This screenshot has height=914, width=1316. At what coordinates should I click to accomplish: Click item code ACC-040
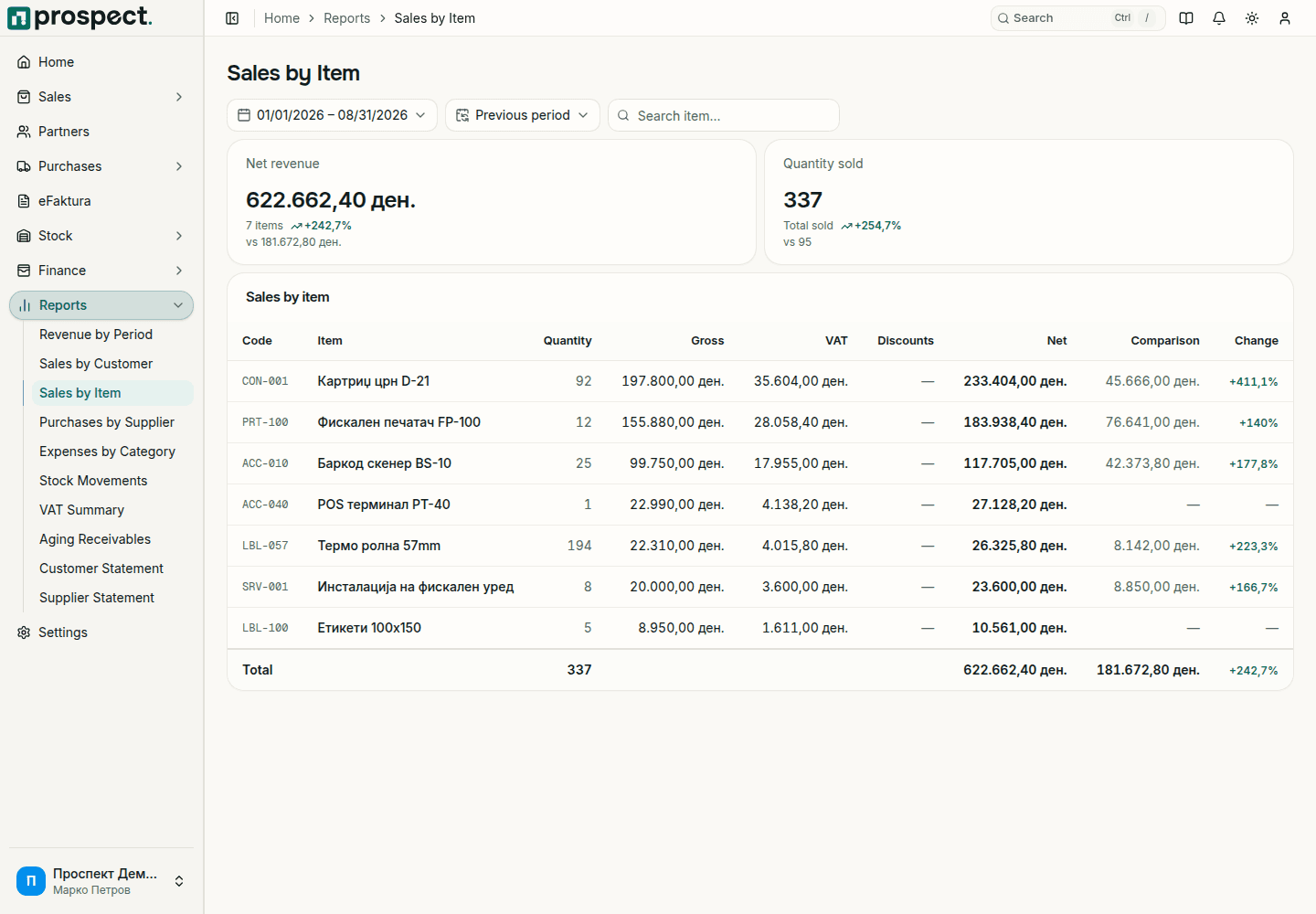click(x=265, y=505)
